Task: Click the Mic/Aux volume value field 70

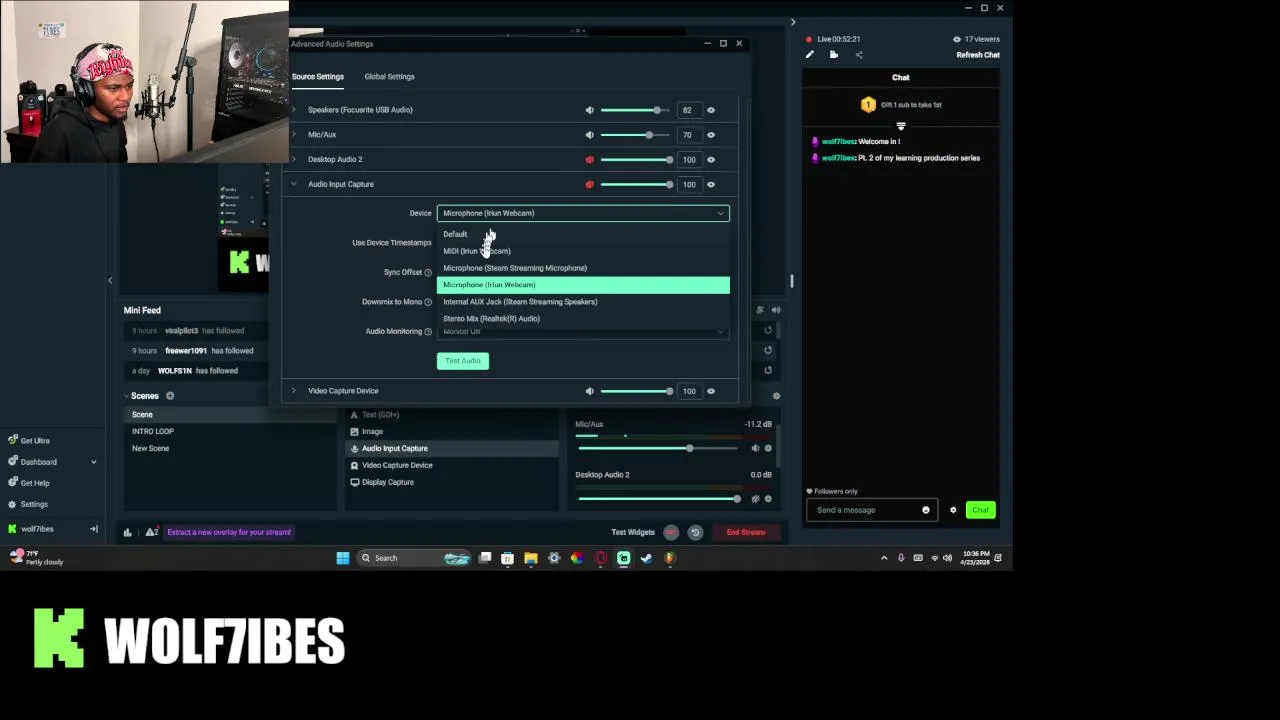Action: point(687,135)
